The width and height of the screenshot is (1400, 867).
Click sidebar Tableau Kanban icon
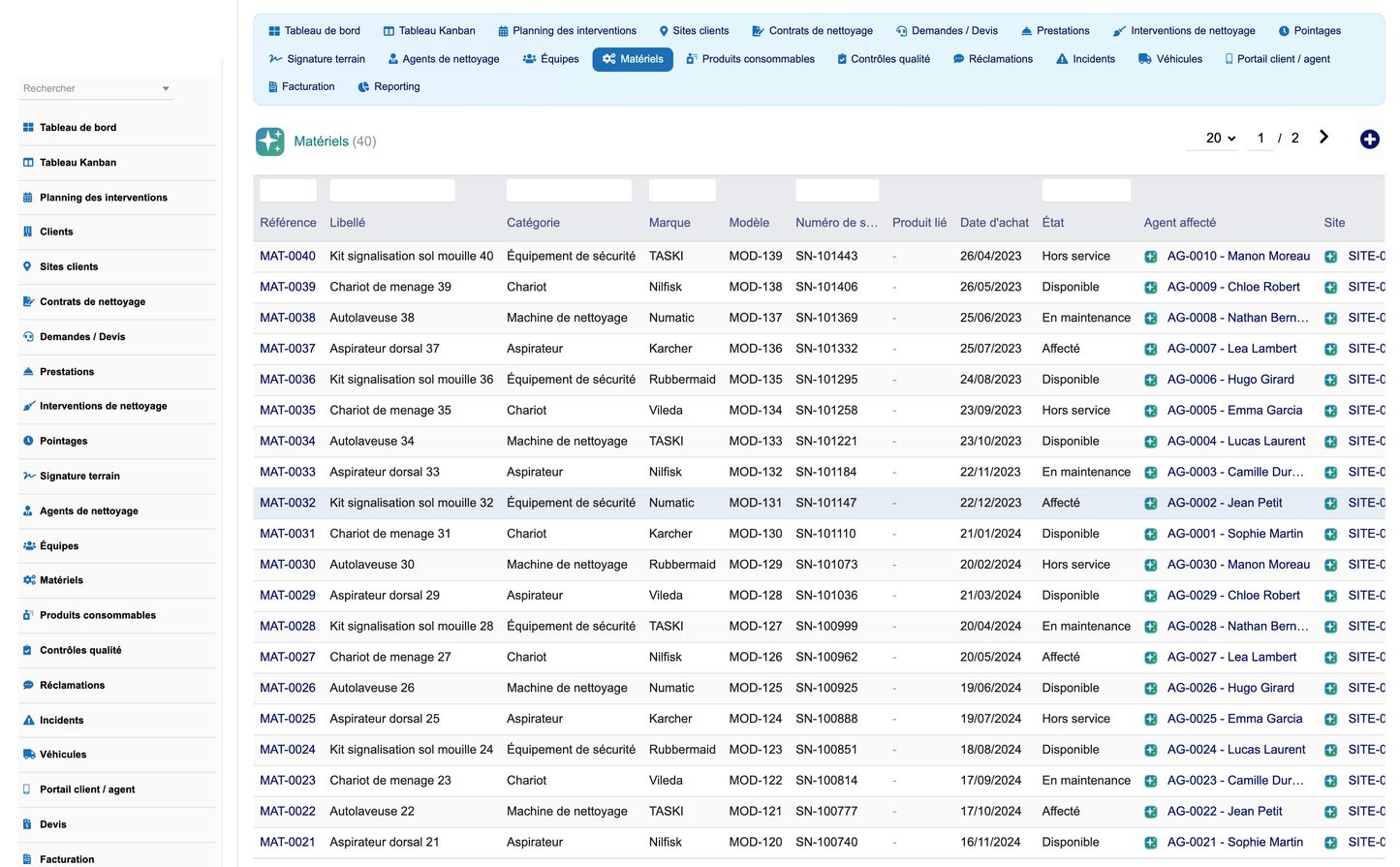[28, 163]
